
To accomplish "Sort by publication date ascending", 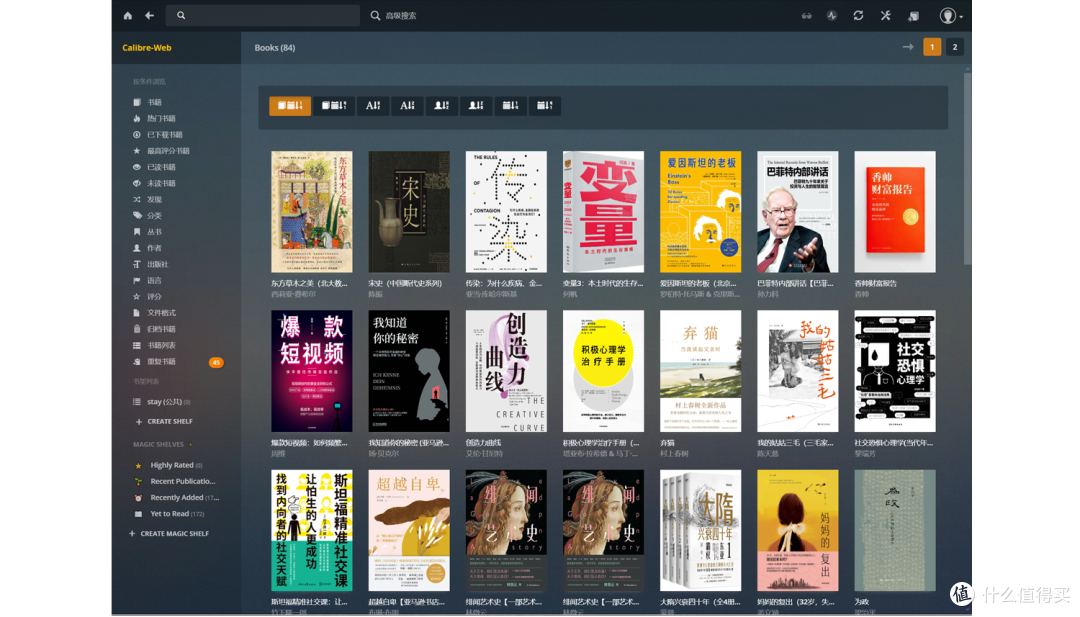I will pos(510,105).
